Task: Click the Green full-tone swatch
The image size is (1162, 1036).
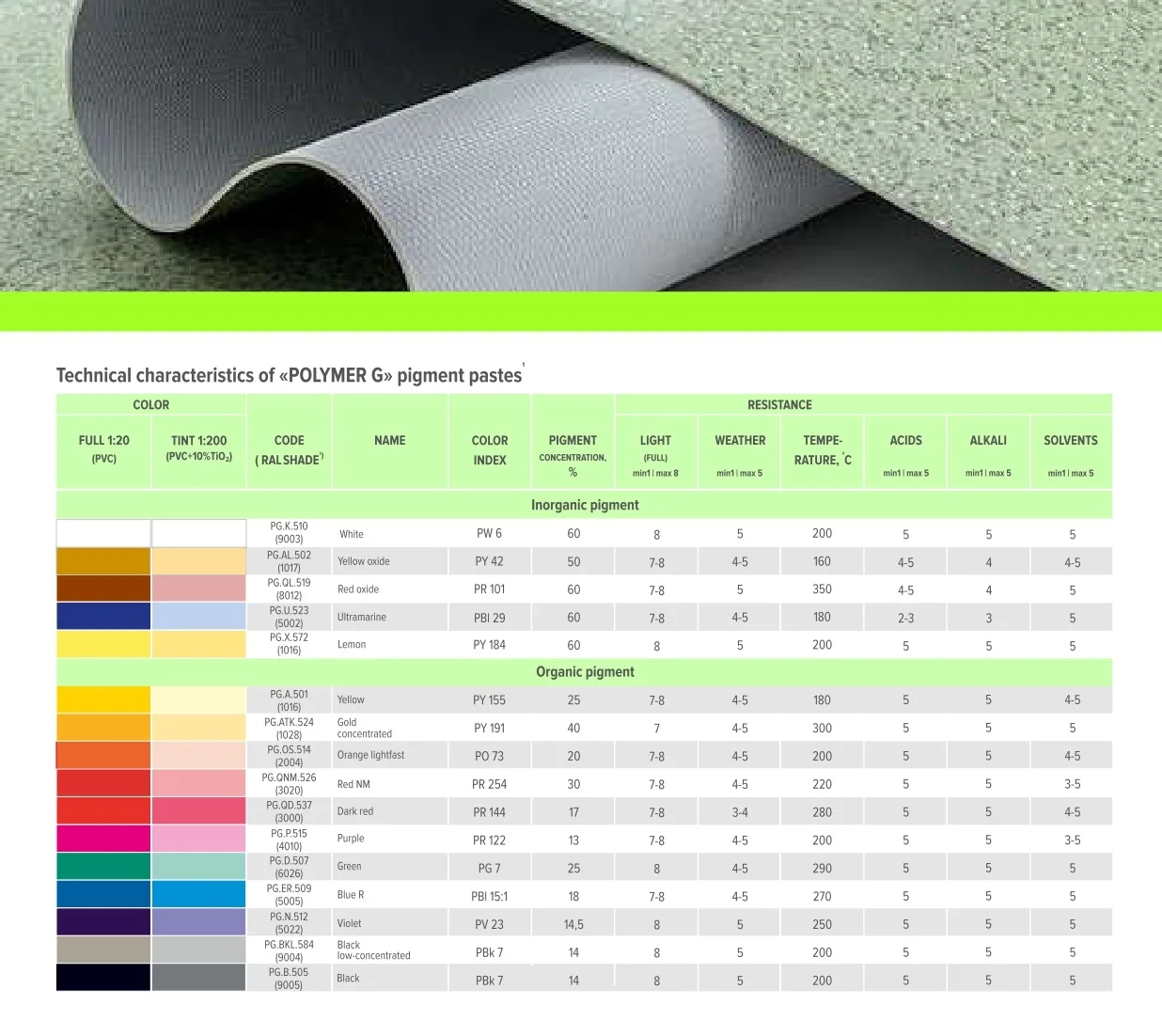Action: (x=103, y=866)
